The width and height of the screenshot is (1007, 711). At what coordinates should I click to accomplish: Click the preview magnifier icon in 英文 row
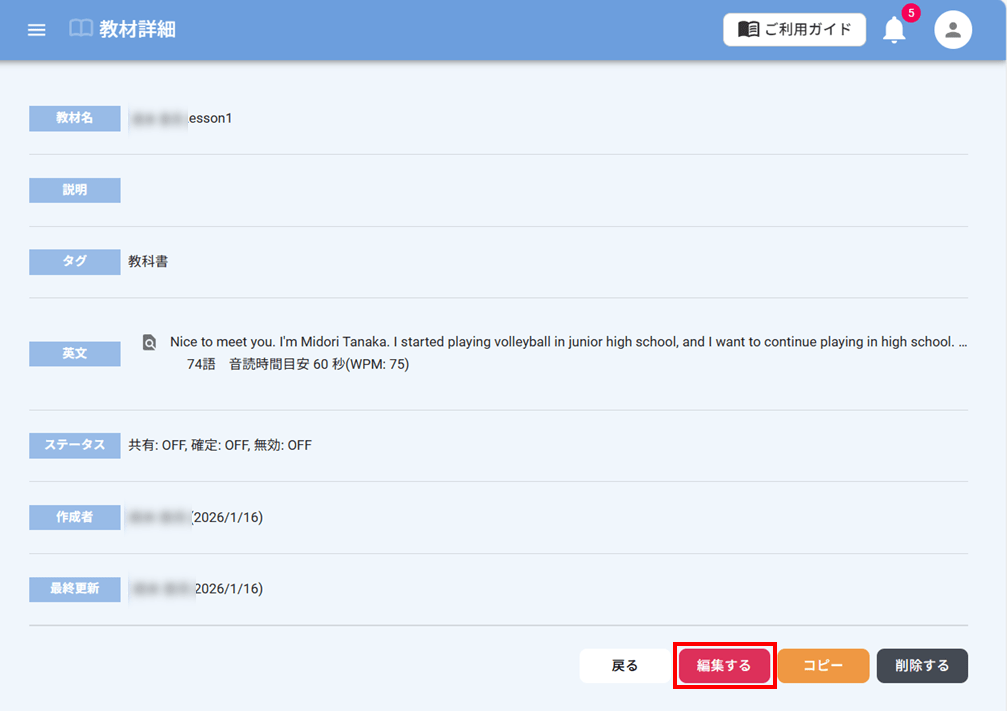click(149, 342)
